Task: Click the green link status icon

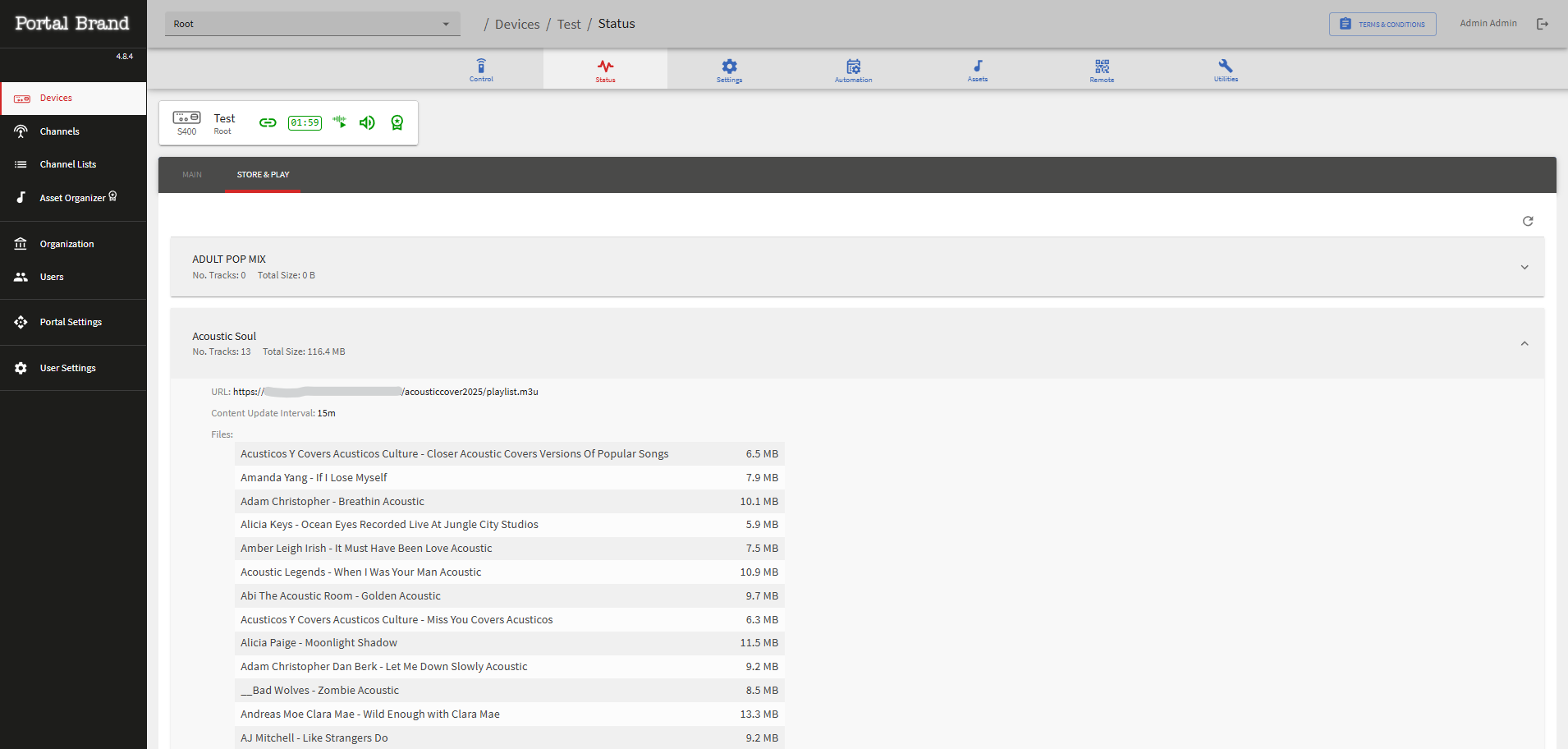Action: pos(268,122)
